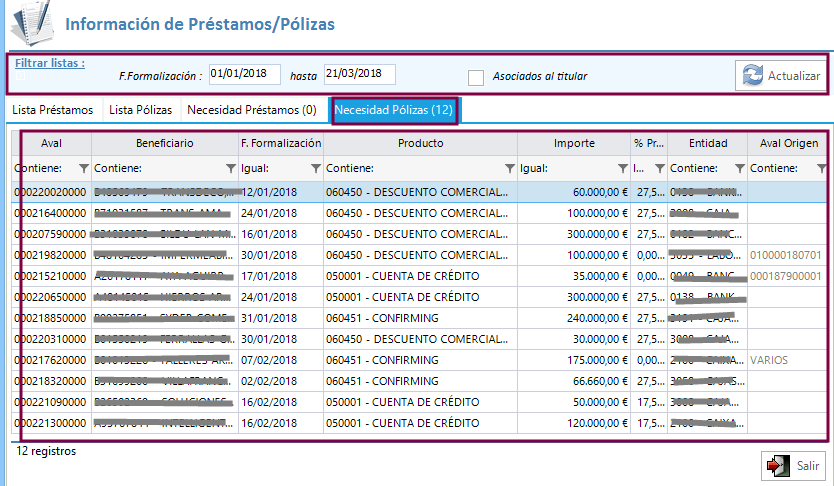Open filter icon in Entidad column
This screenshot has height=486, width=834.
coord(739,169)
